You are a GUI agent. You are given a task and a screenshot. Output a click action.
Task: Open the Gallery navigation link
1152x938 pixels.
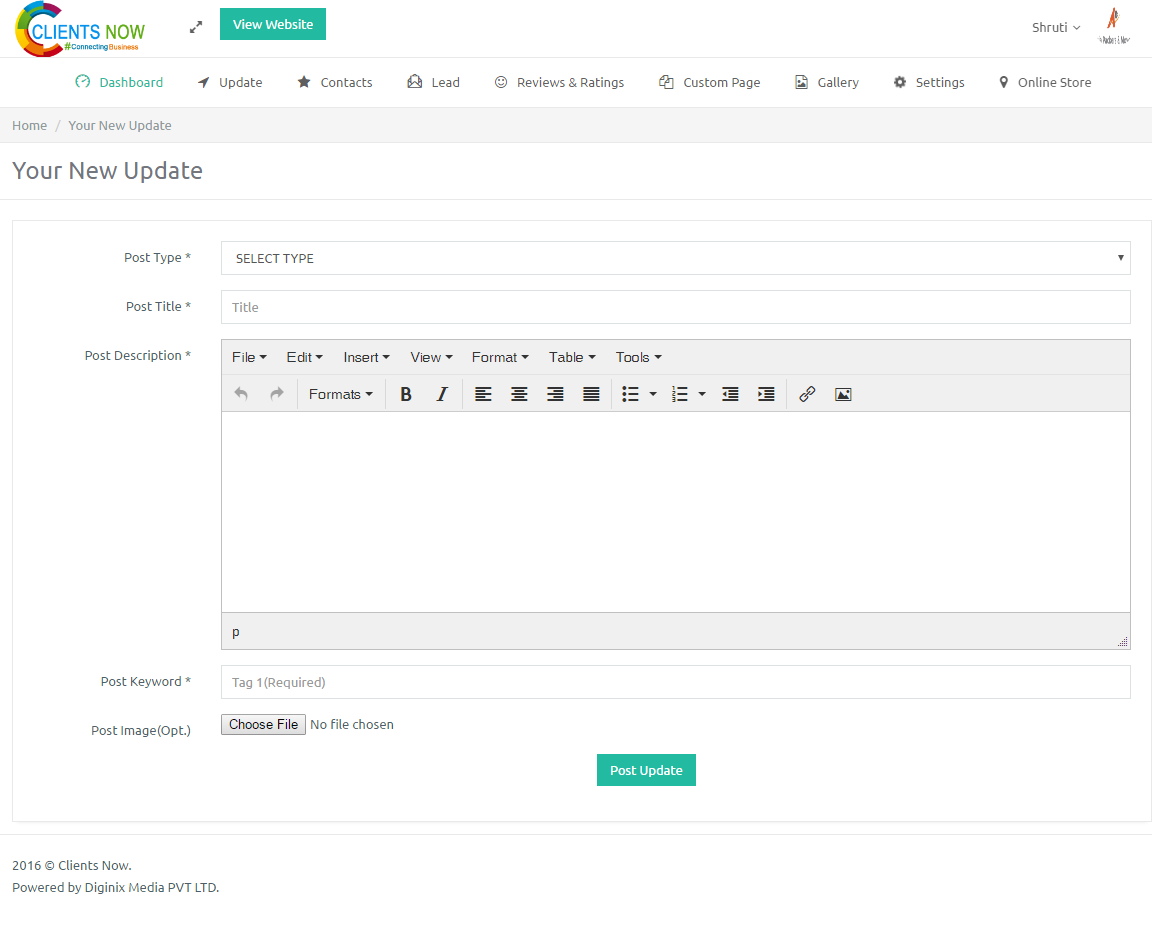(827, 82)
